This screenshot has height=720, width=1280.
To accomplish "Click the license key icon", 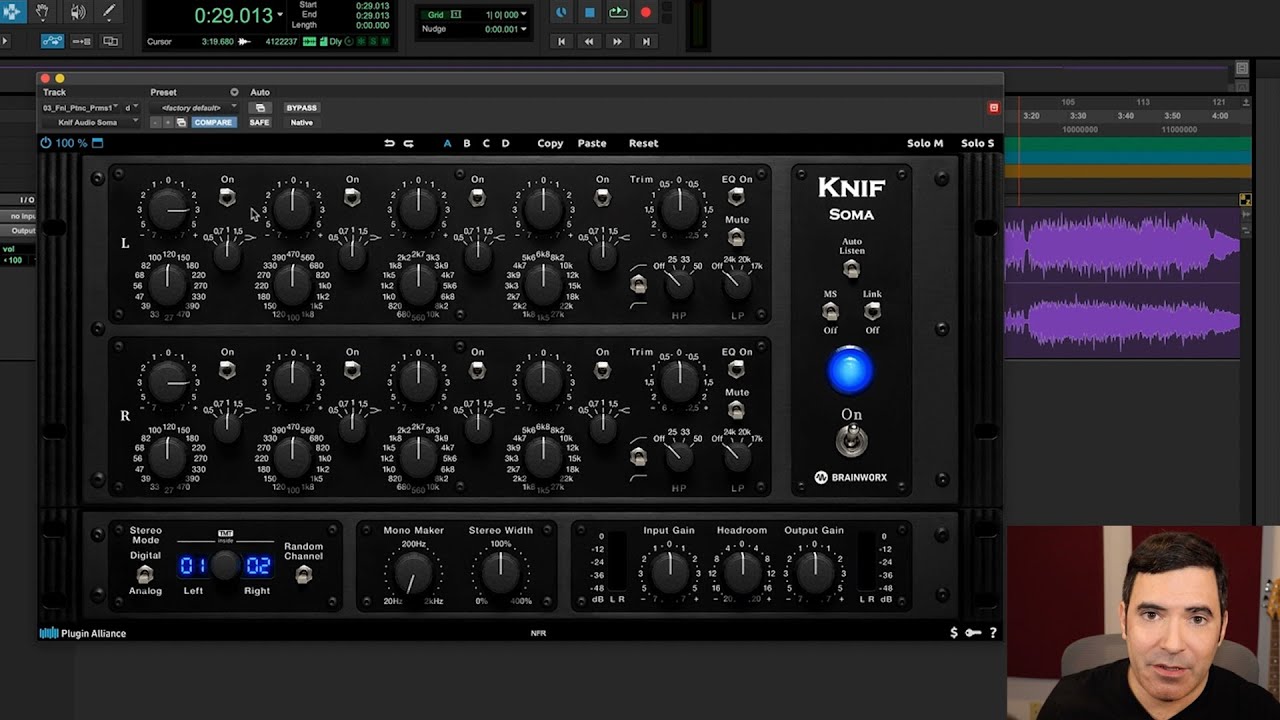I will click(x=973, y=632).
